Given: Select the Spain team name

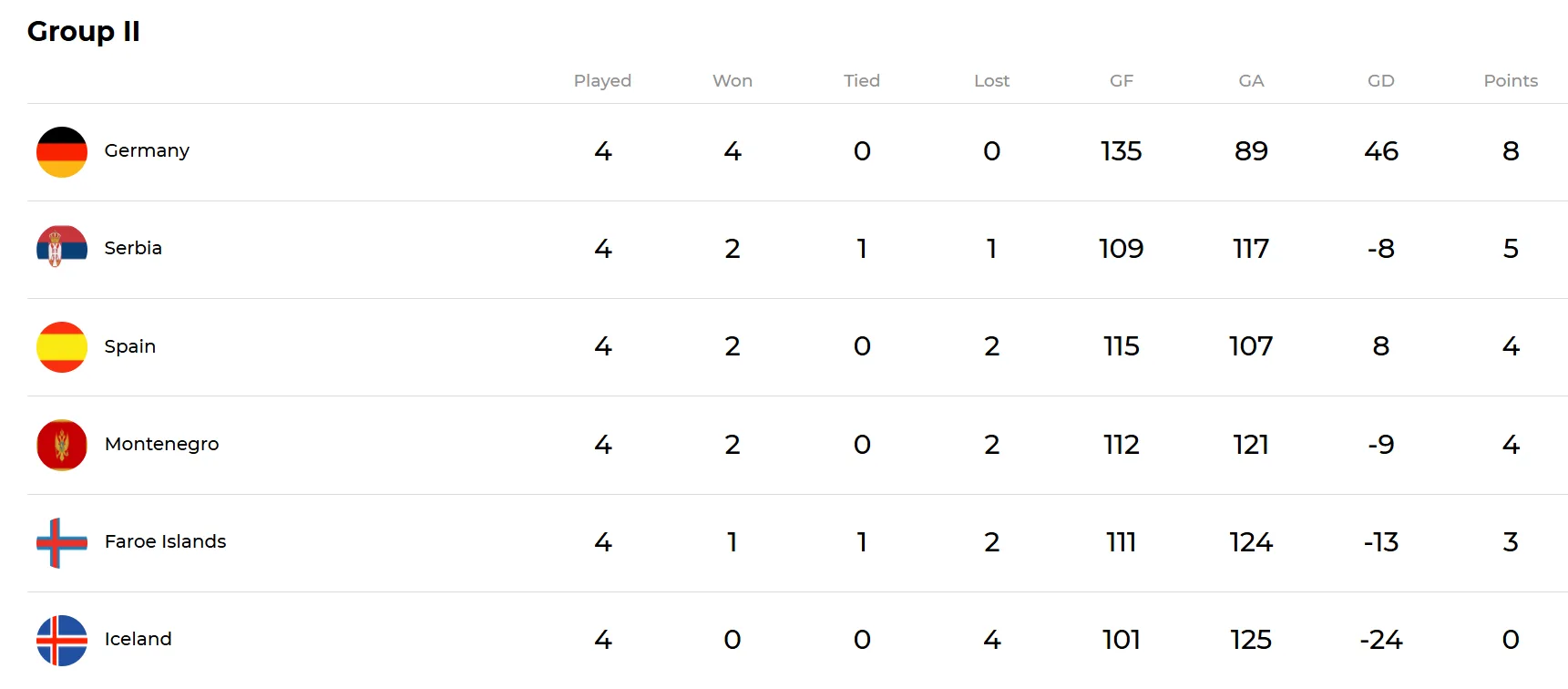Looking at the screenshot, I should click(129, 346).
